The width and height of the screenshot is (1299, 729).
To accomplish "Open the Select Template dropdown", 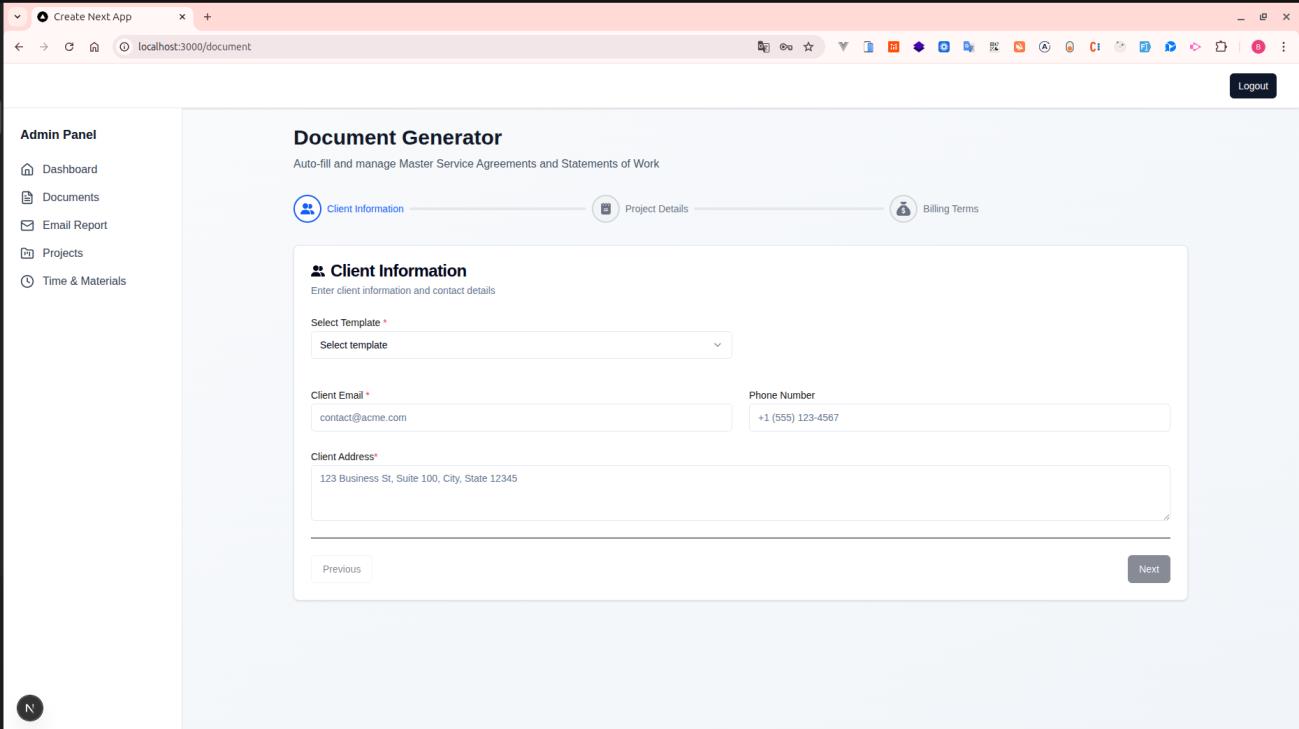I will (520, 344).
